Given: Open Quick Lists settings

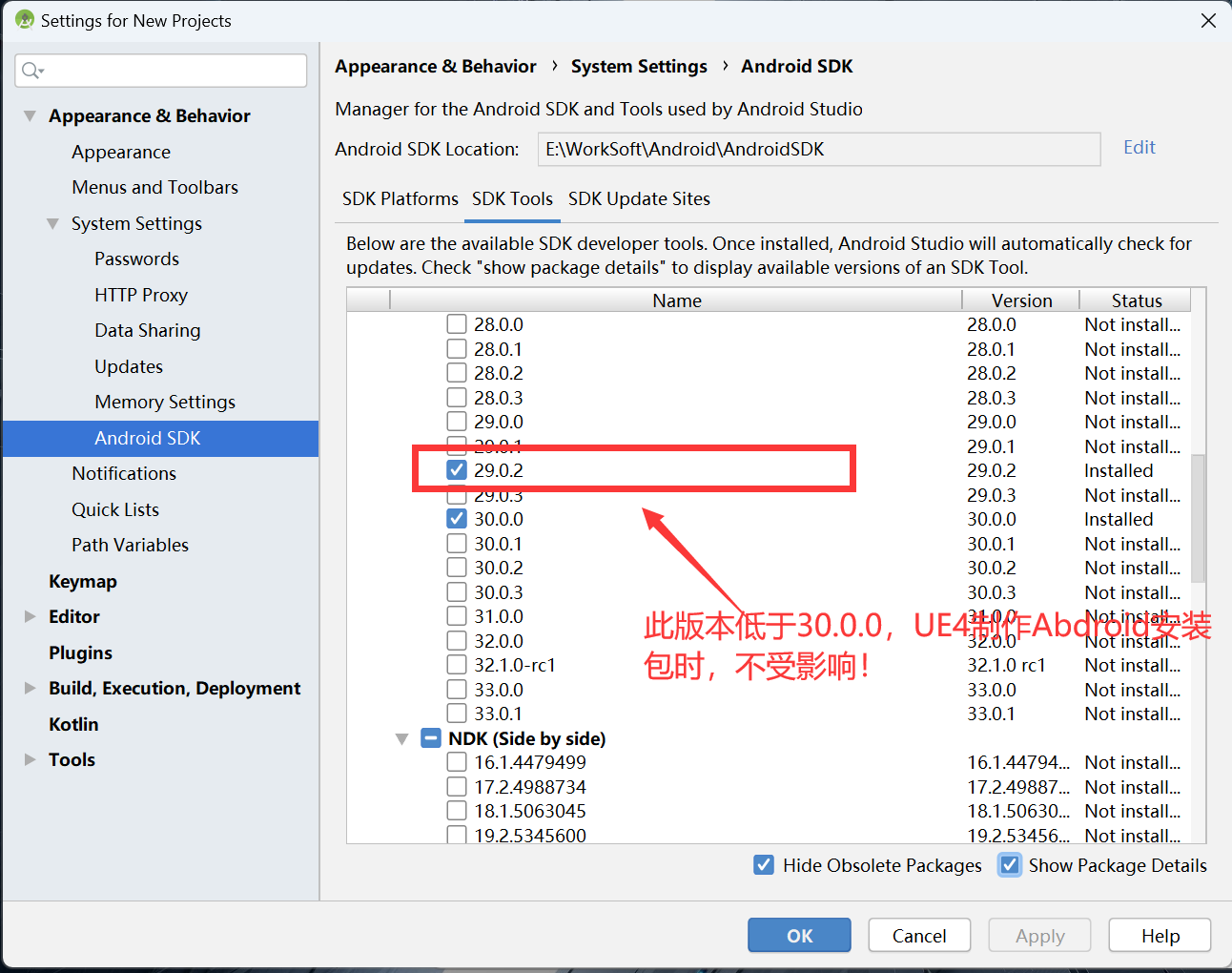Looking at the screenshot, I should click(115, 510).
